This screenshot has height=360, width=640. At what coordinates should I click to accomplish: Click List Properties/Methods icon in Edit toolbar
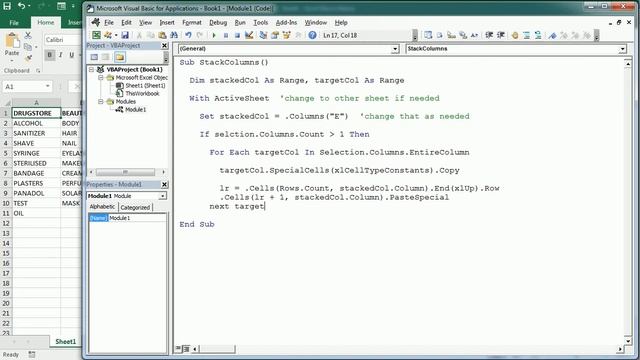coord(428,35)
